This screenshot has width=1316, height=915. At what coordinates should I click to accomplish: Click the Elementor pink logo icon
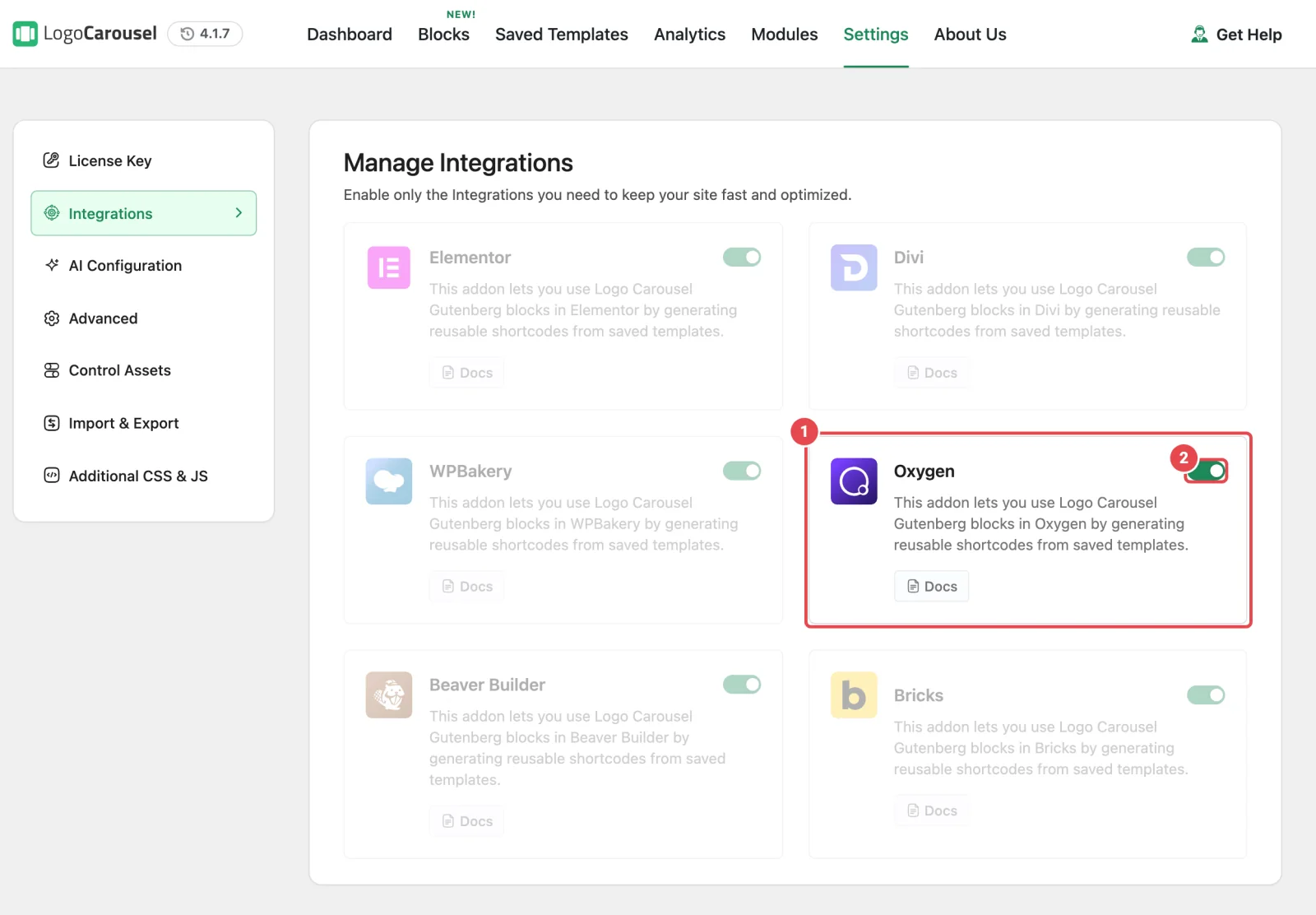click(389, 267)
